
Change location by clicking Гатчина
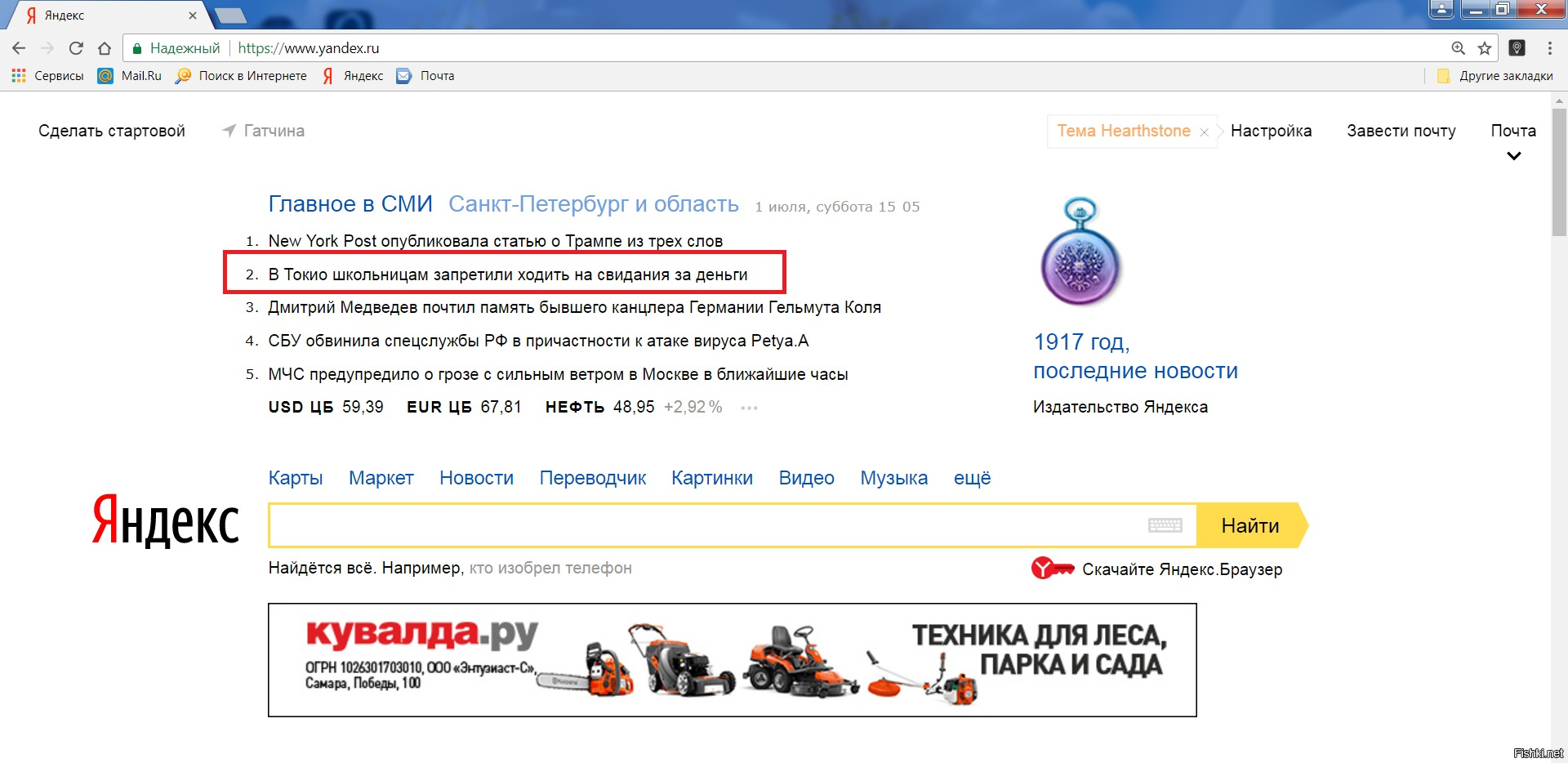(x=274, y=131)
